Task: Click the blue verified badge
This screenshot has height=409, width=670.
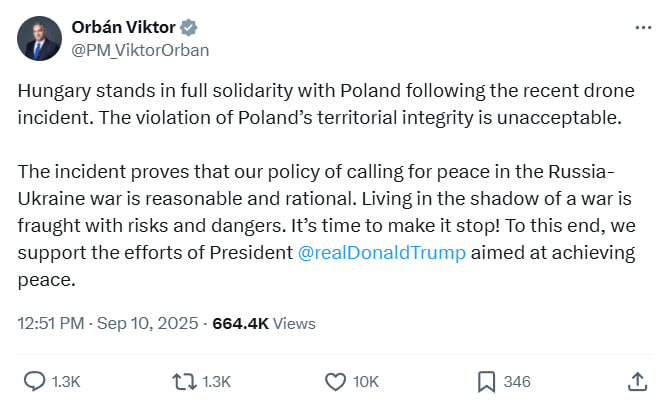Action: point(188,28)
